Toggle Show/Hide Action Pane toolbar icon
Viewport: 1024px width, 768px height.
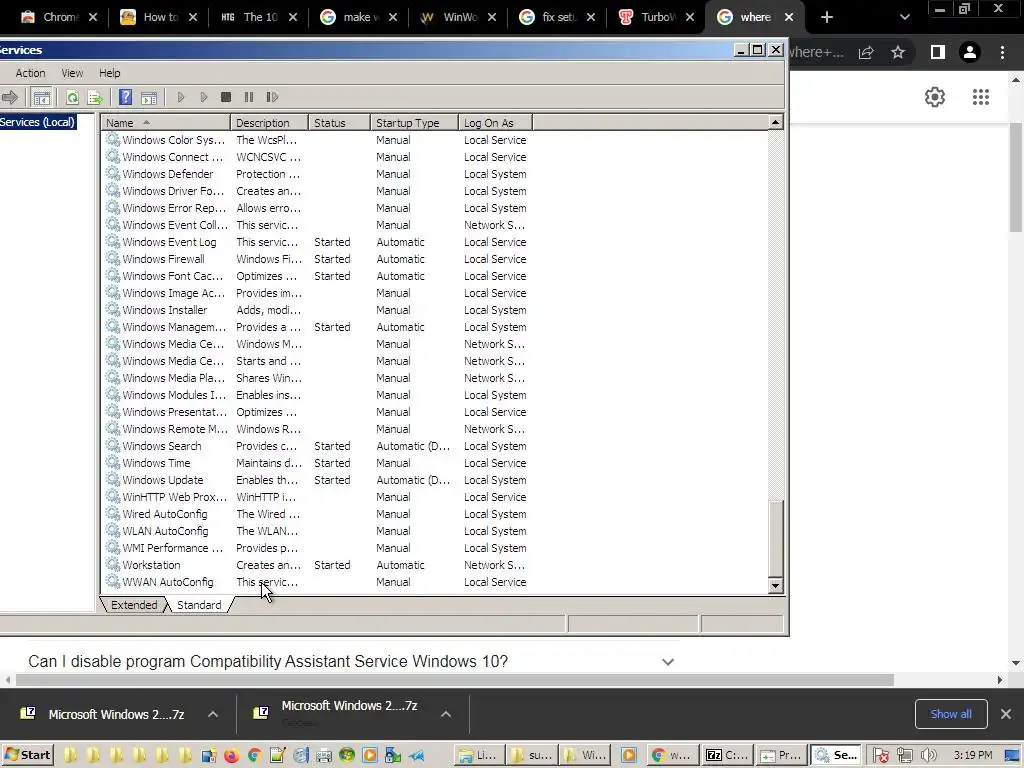149,97
